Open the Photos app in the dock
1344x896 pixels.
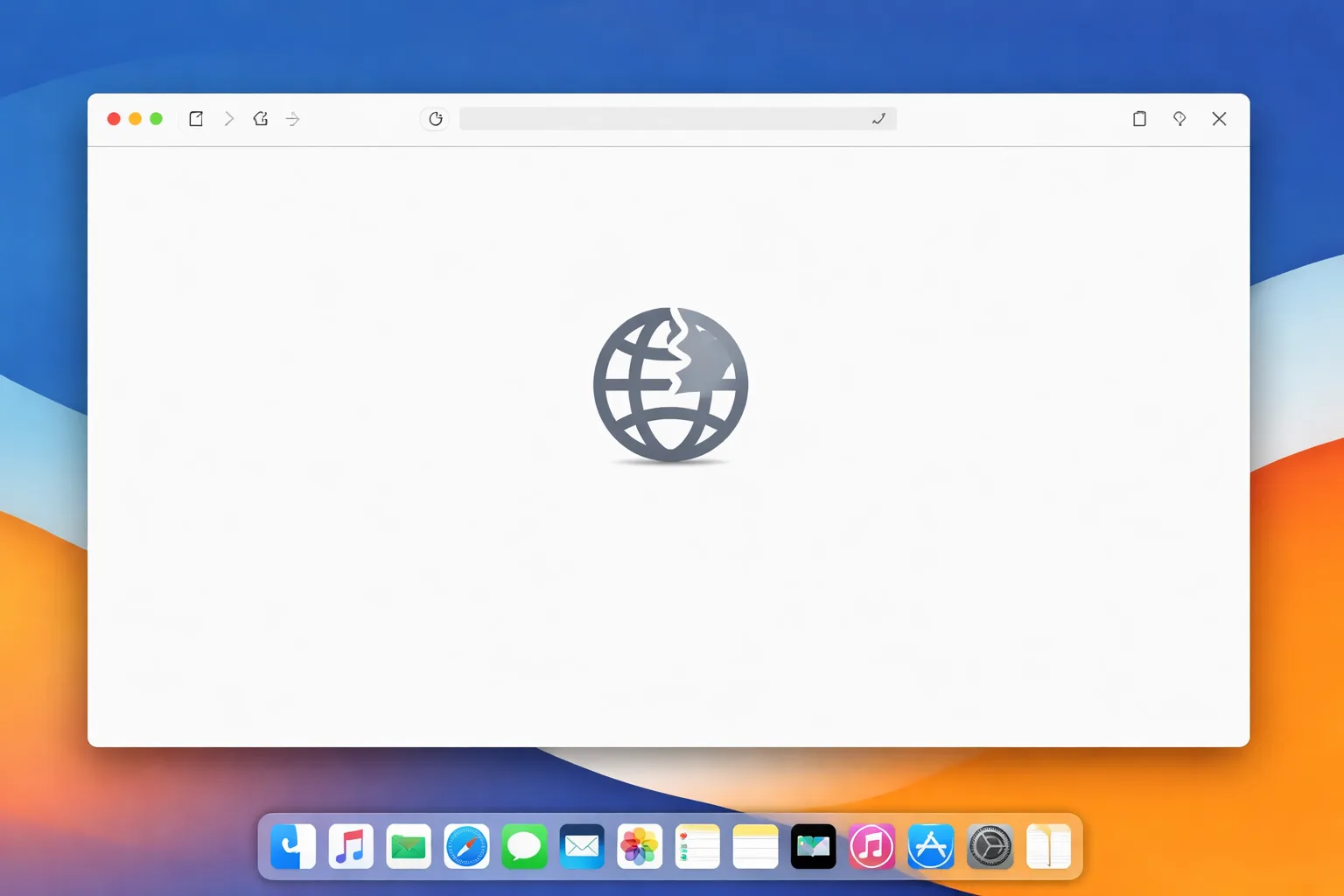click(x=640, y=847)
